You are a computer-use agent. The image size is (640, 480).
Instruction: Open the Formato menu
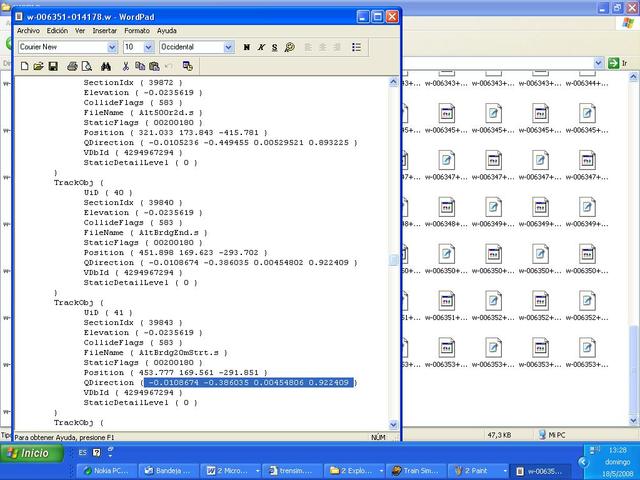(x=136, y=31)
